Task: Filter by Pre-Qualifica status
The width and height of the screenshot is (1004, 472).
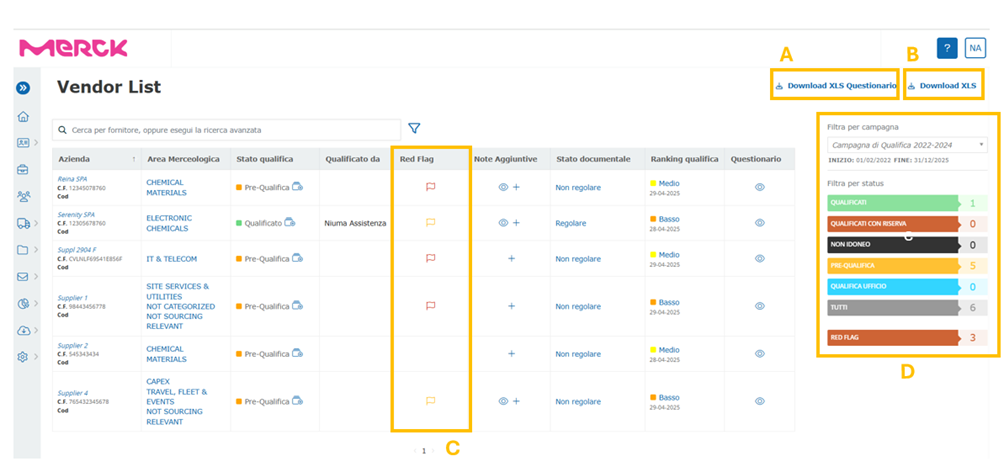Action: 906,266
